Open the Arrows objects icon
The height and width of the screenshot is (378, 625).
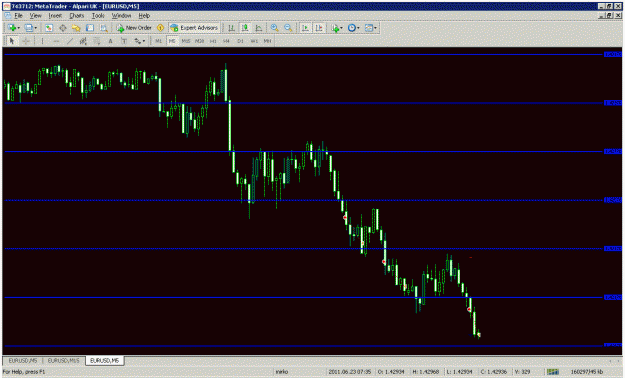tap(137, 41)
